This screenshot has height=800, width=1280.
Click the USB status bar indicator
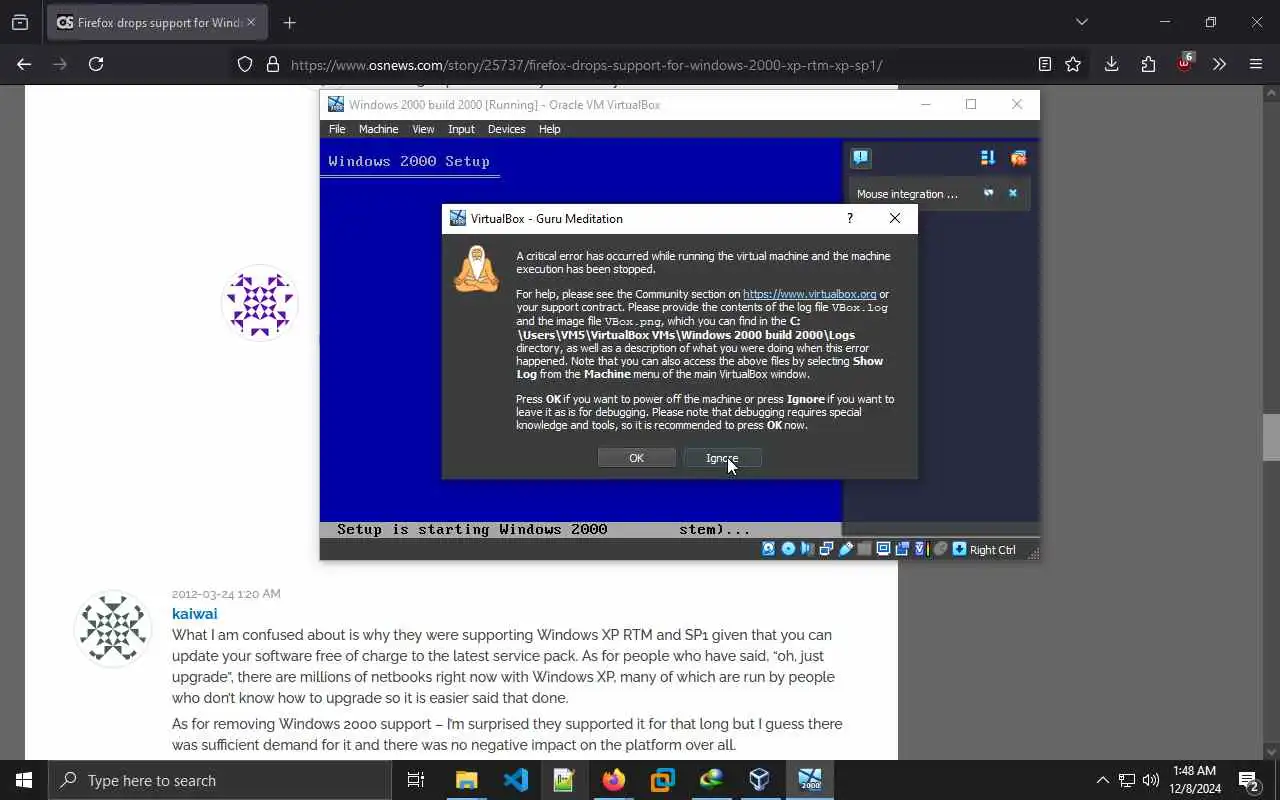pyautogui.click(x=846, y=549)
